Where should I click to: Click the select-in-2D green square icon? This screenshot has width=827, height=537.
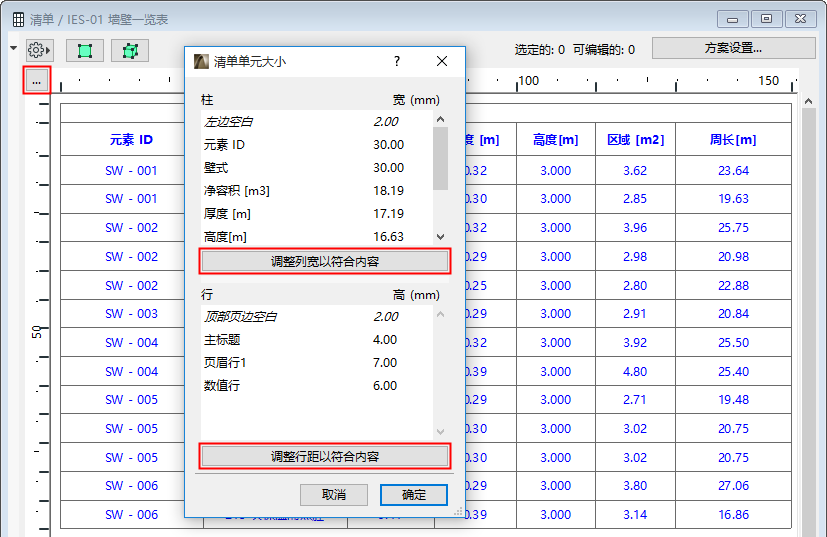click(85, 51)
